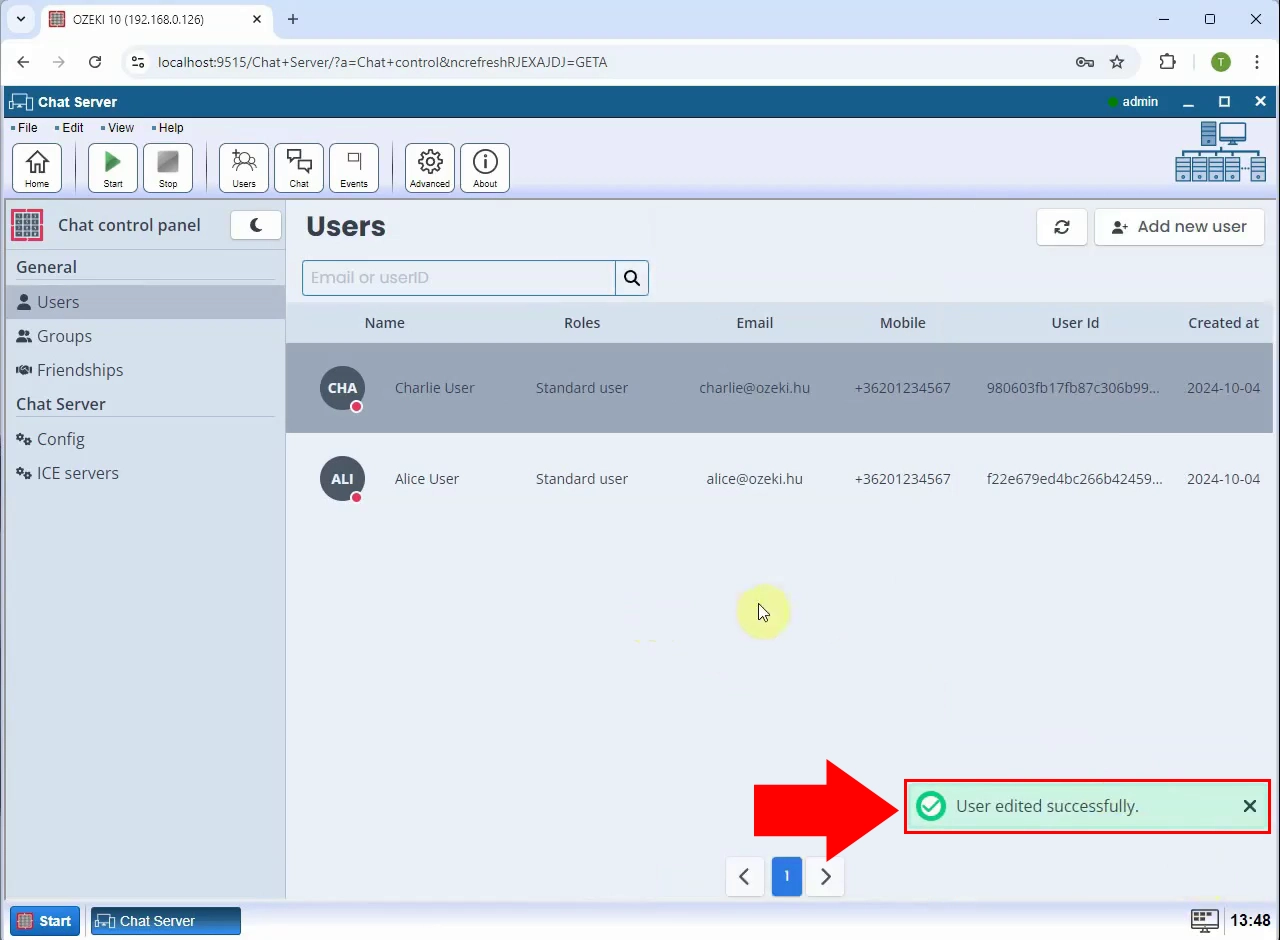
Task: Select Groups in the sidebar
Action: 145,336
